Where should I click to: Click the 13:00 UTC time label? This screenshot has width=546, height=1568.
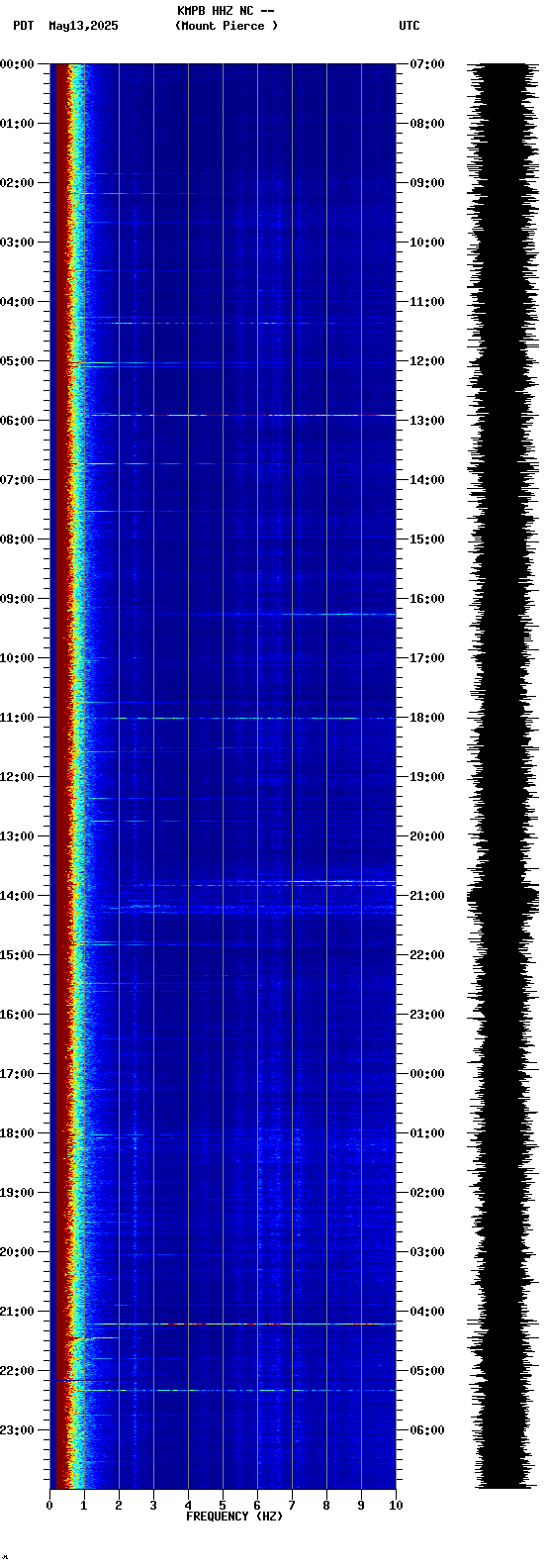click(427, 421)
